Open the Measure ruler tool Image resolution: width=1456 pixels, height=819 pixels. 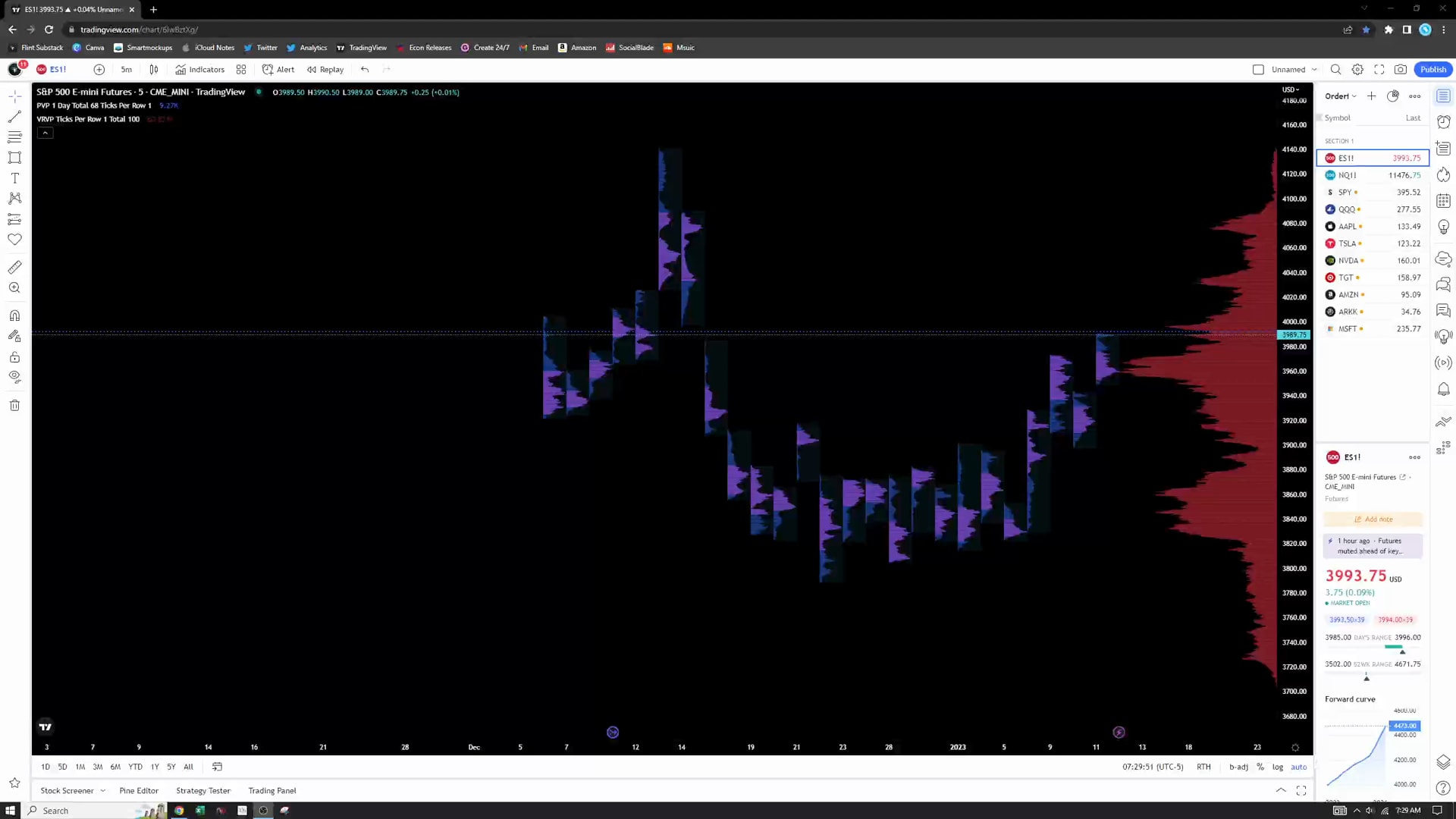14,267
